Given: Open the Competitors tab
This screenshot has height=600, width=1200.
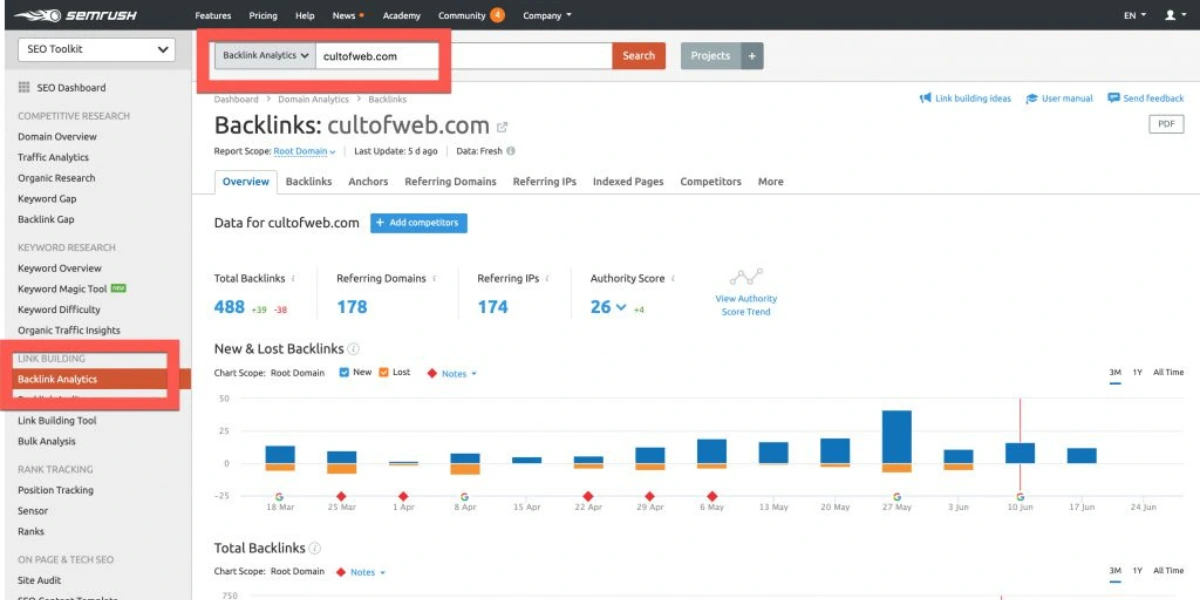Looking at the screenshot, I should pos(711,182).
